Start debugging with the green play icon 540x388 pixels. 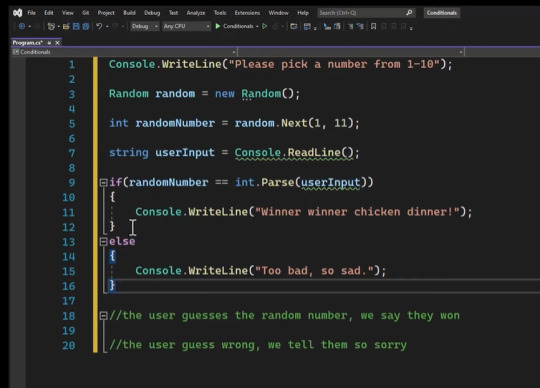[218, 26]
